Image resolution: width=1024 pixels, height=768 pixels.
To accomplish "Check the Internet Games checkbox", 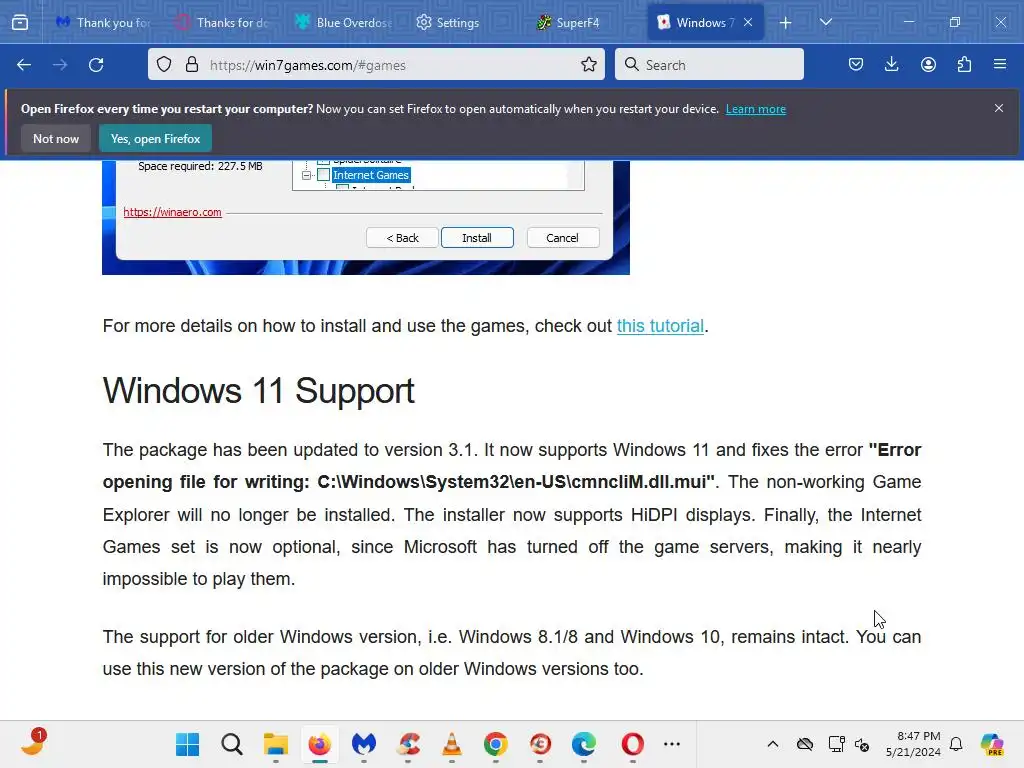I will 323,174.
